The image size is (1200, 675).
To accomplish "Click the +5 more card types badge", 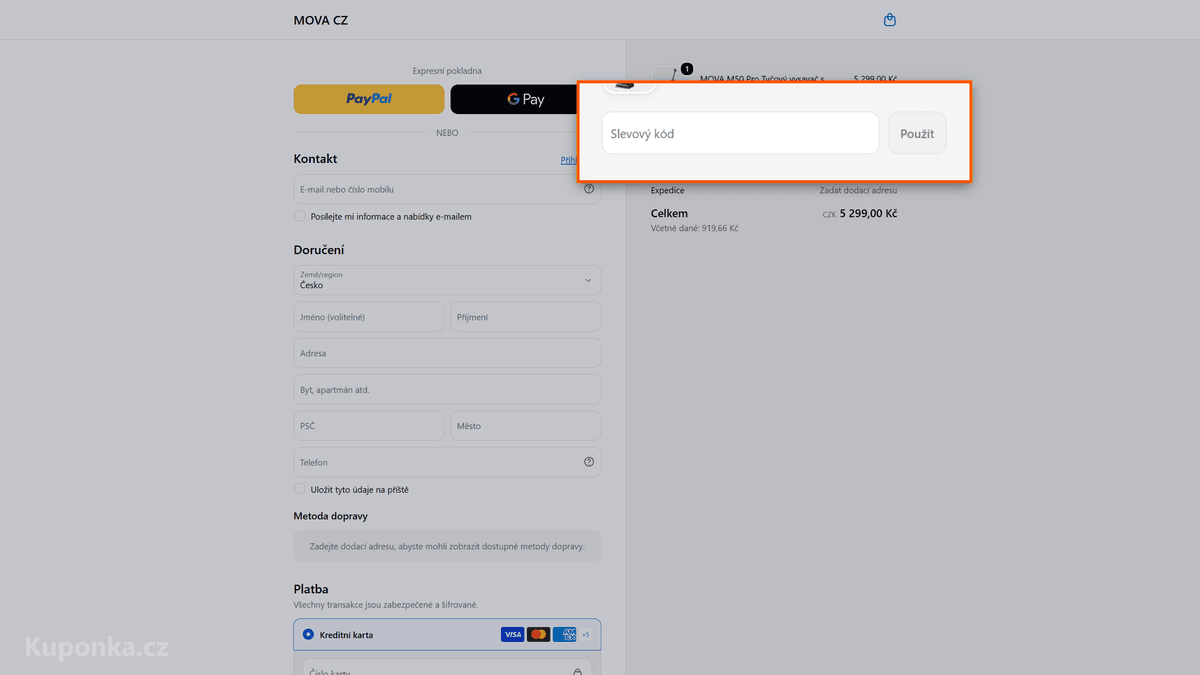I will [x=585, y=635].
